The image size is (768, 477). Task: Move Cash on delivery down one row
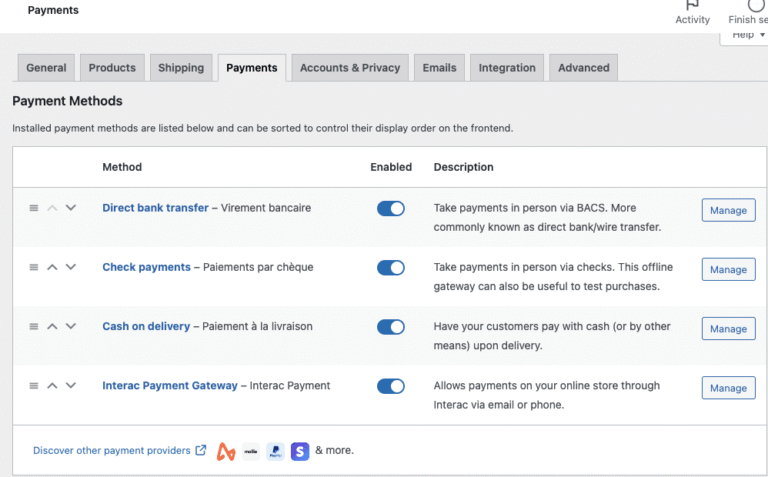click(71, 326)
